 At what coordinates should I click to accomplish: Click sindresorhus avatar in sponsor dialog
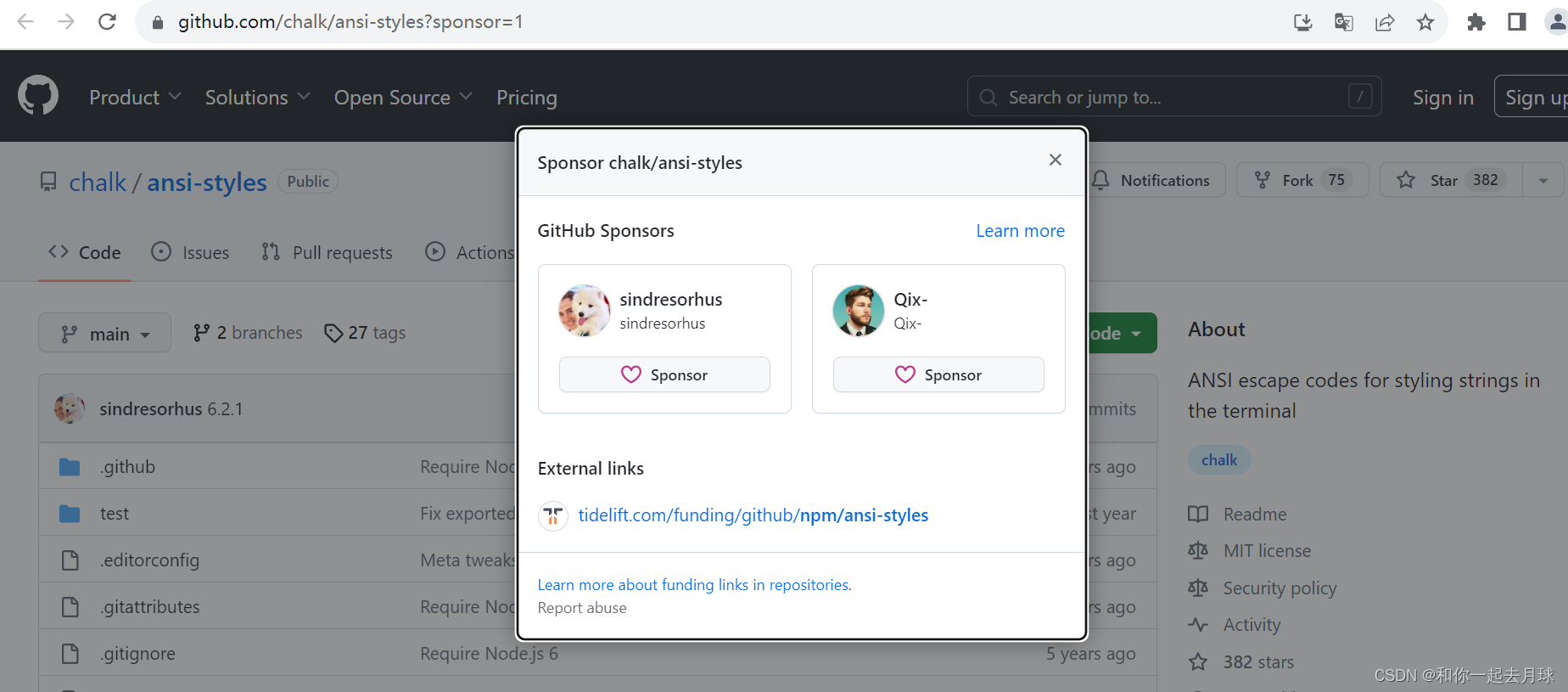click(584, 310)
